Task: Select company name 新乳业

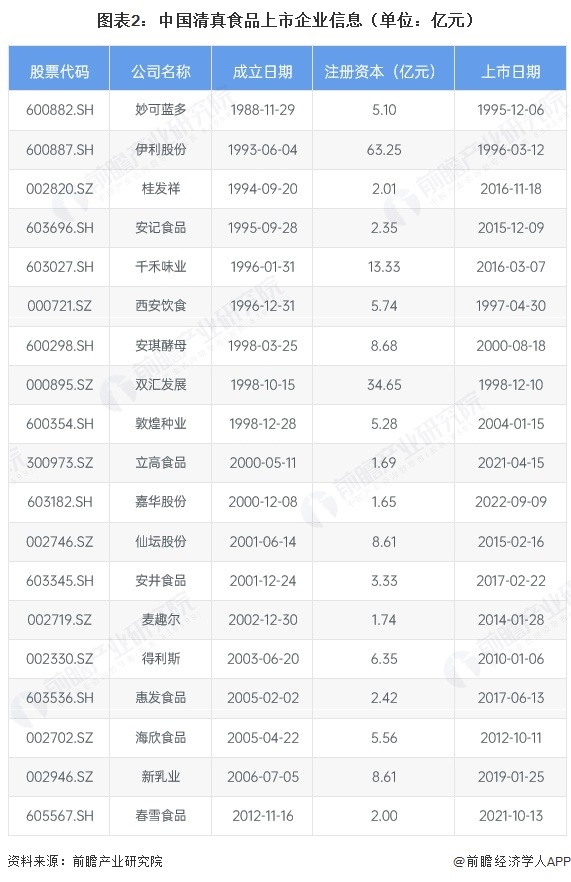Action: point(160,777)
